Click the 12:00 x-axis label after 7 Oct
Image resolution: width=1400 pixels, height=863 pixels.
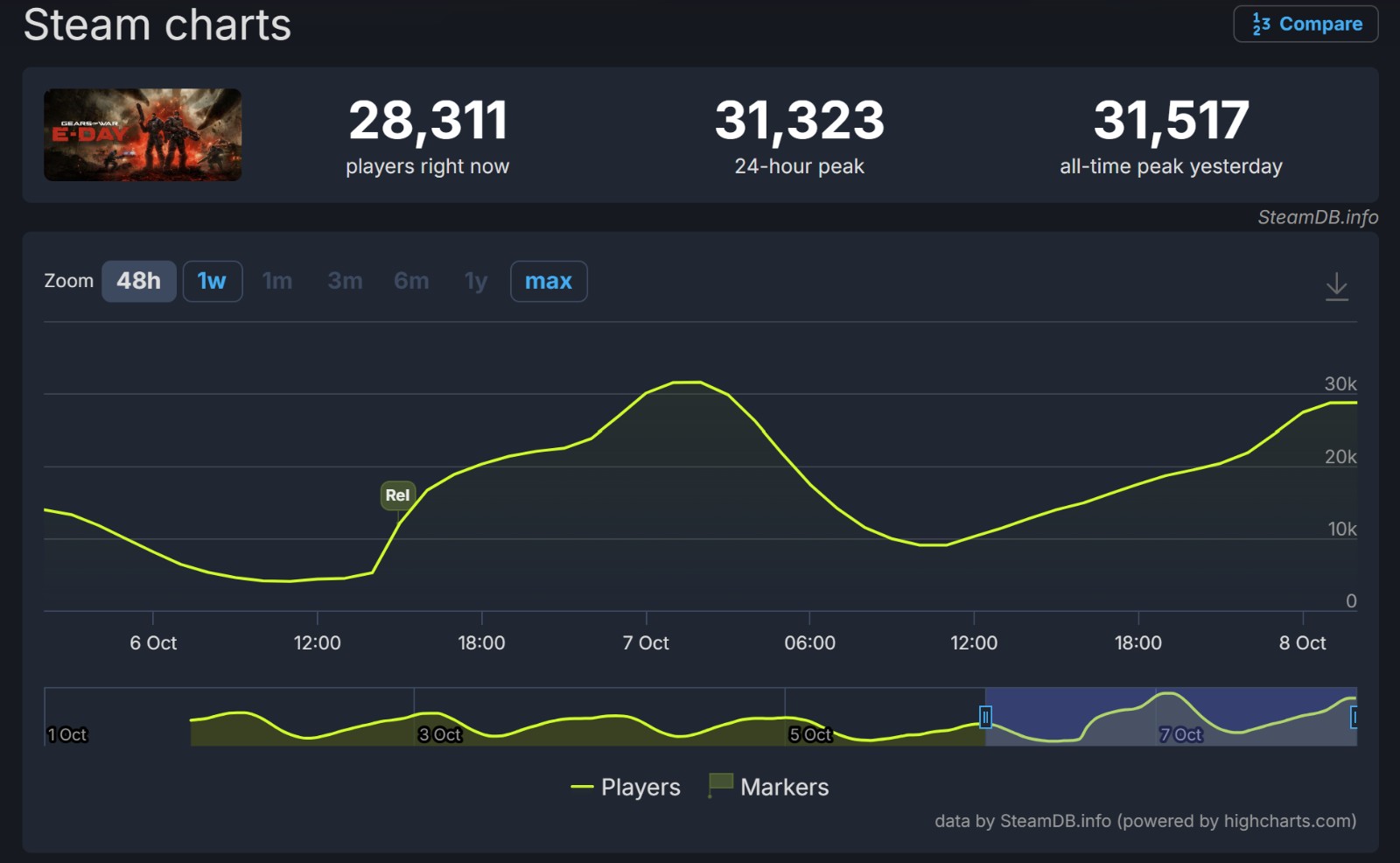coord(974,642)
